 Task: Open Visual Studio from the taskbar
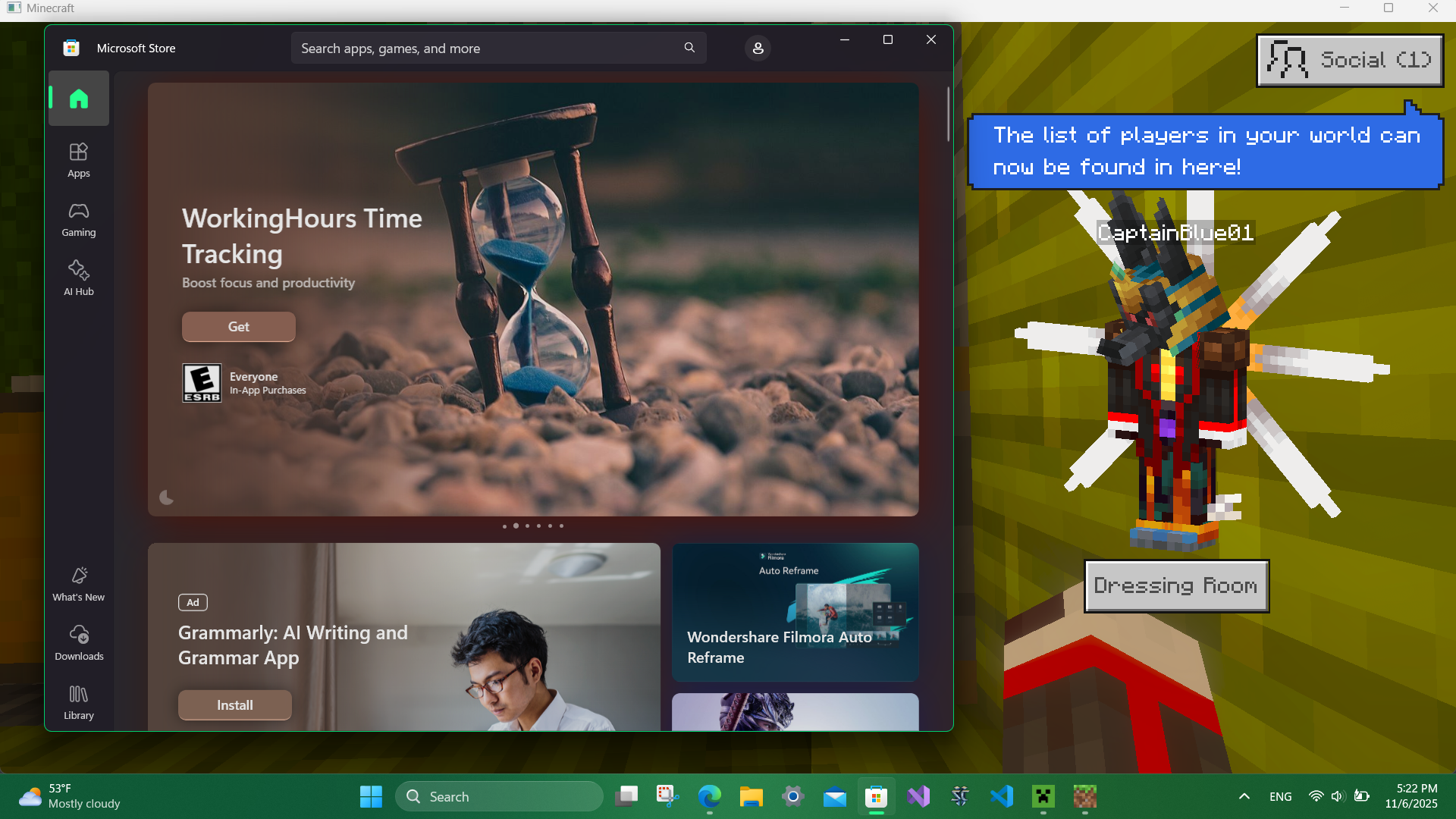[918, 797]
